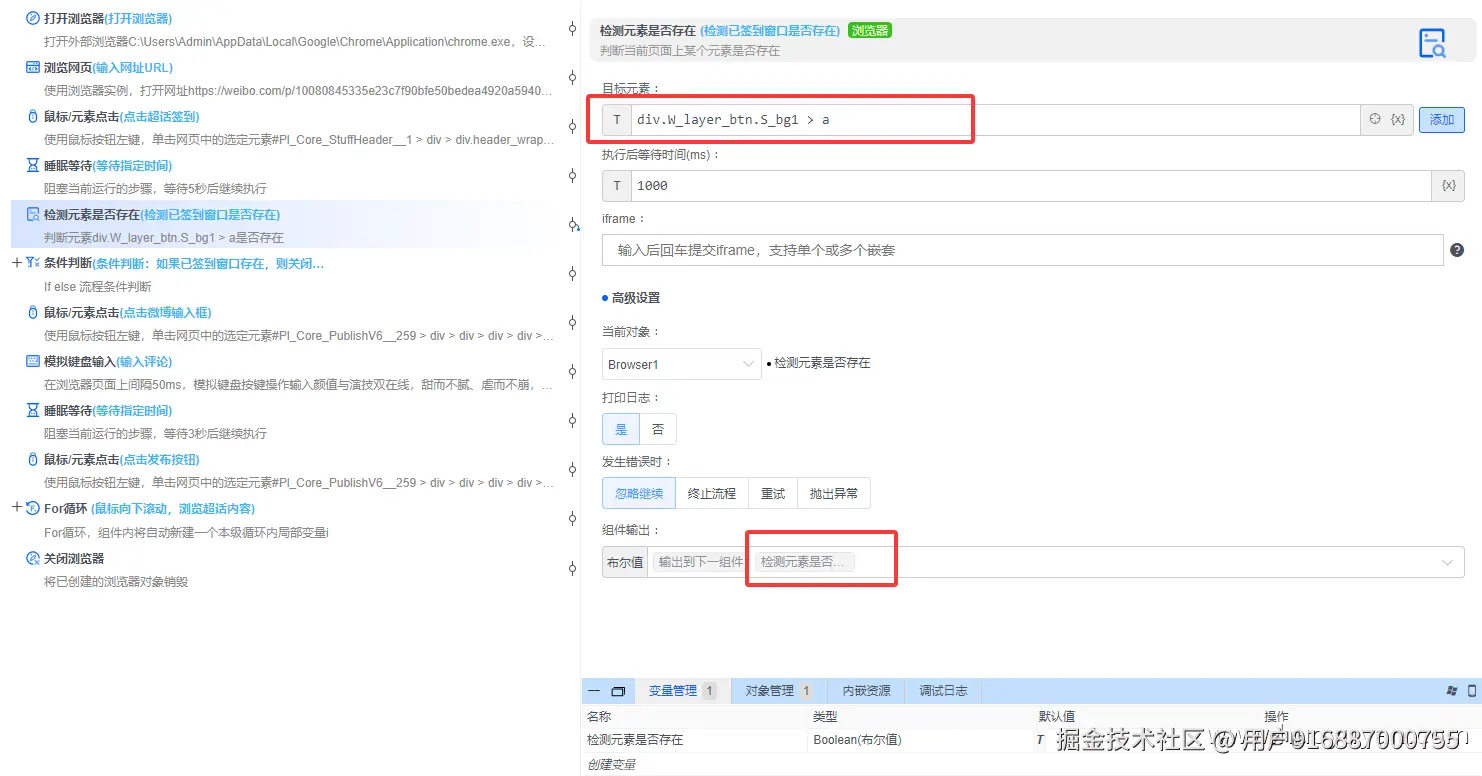Click the T type icon before wait time 1000
The width and height of the screenshot is (1482, 776).
click(x=617, y=185)
